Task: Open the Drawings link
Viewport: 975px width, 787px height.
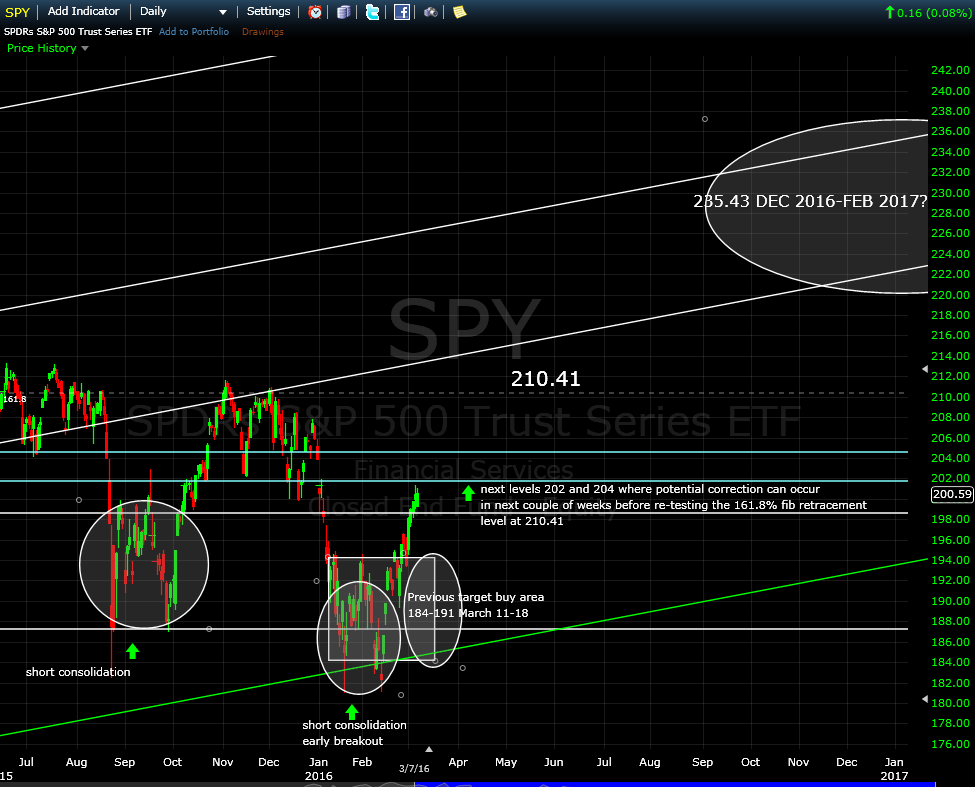Action: [x=262, y=32]
